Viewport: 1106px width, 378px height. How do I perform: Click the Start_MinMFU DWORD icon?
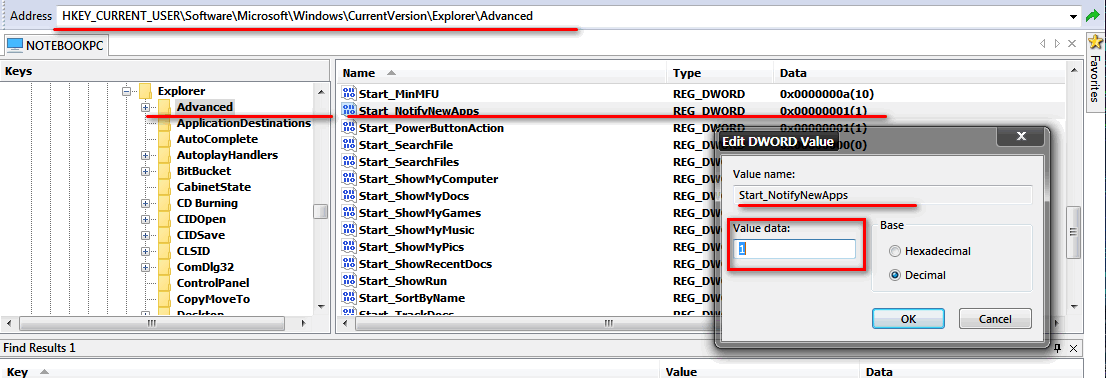click(349, 93)
